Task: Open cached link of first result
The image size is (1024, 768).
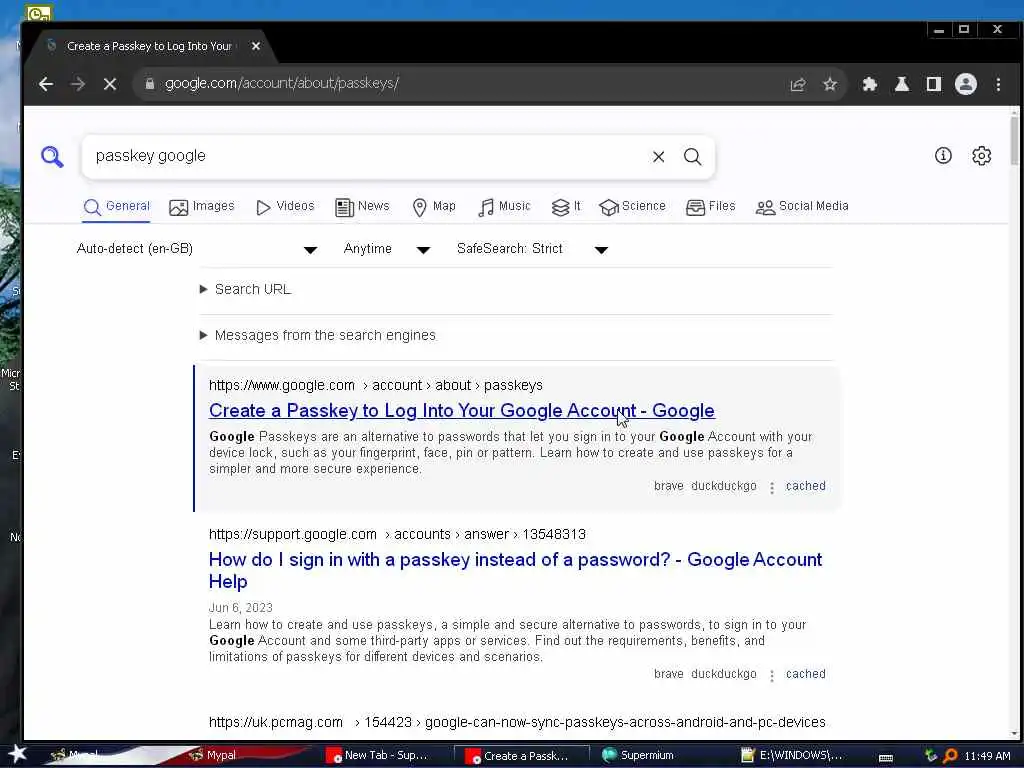Action: (805, 486)
